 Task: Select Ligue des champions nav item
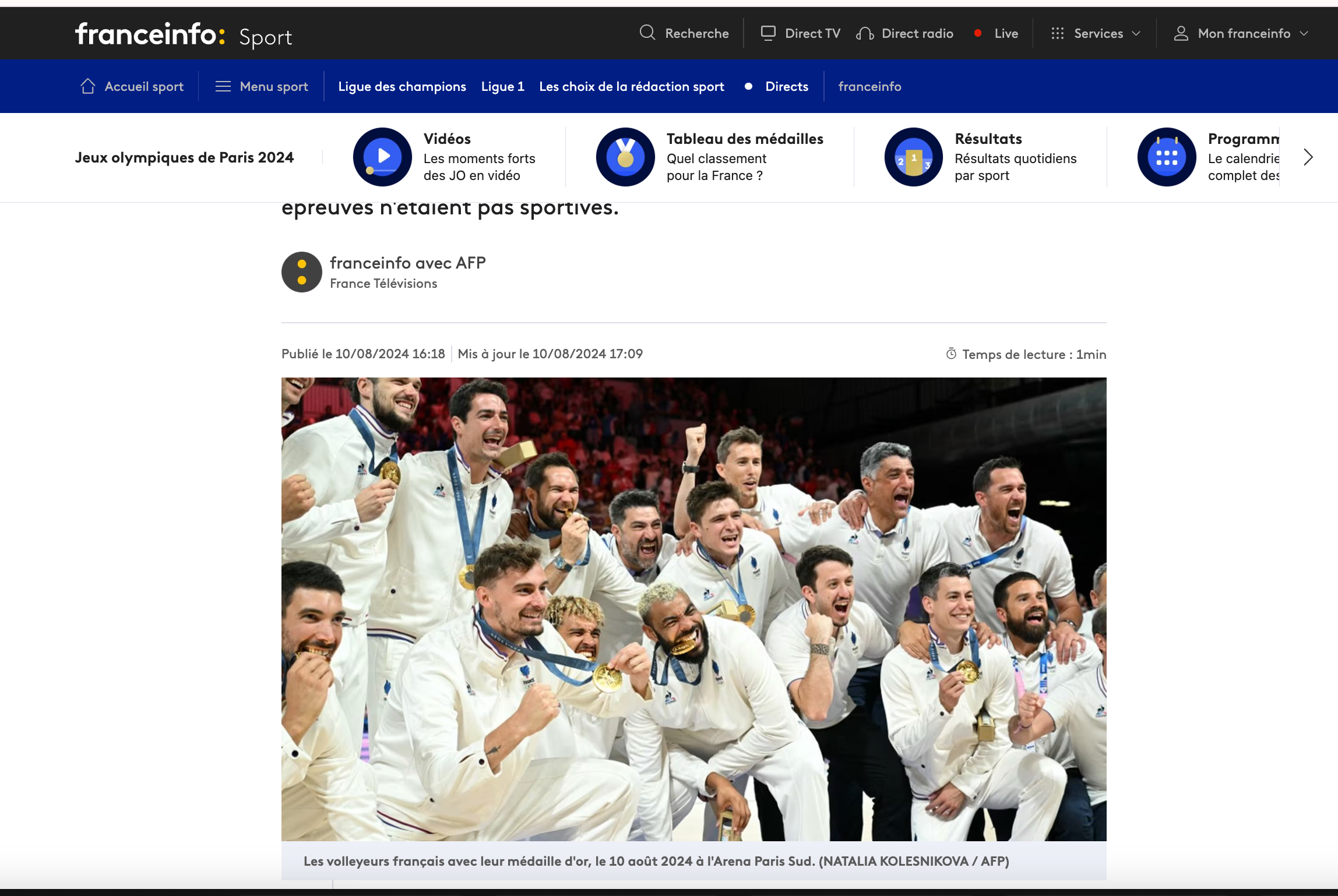[x=402, y=86]
